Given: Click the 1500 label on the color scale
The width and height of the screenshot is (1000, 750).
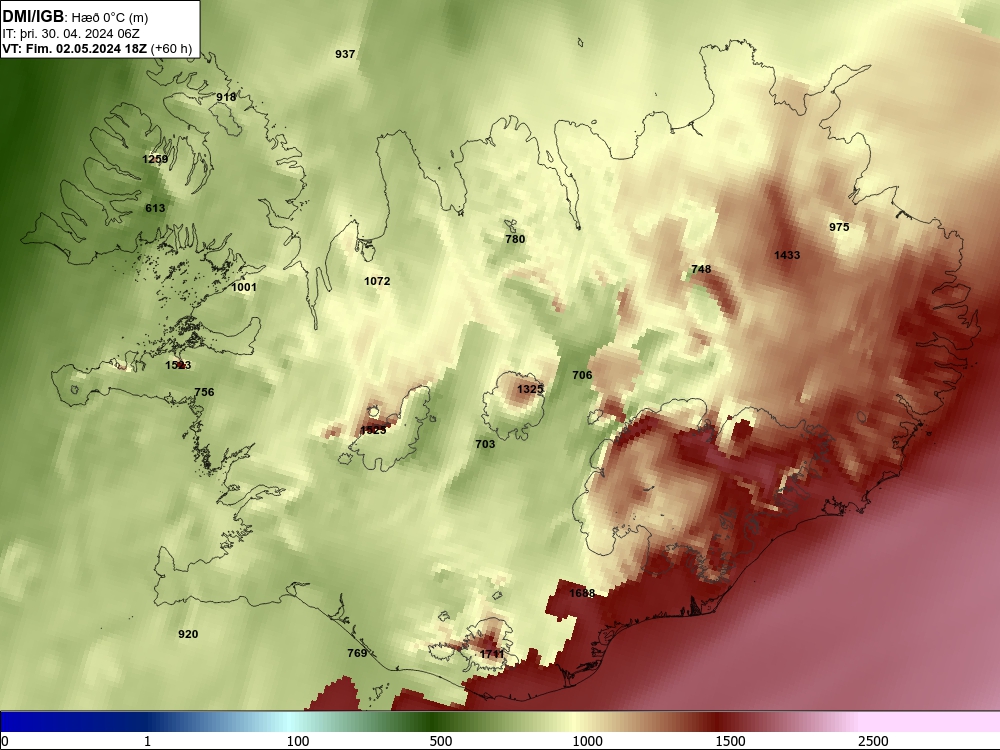Looking at the screenshot, I should click(x=730, y=740).
